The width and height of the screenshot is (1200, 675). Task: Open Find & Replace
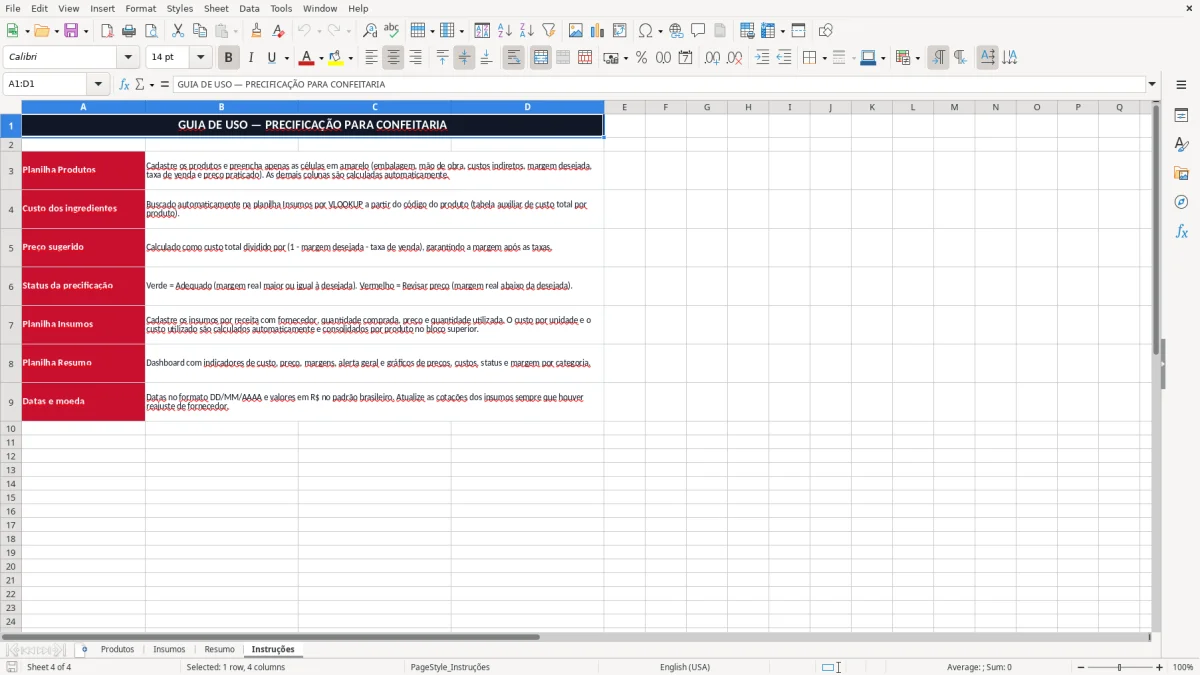(370, 31)
